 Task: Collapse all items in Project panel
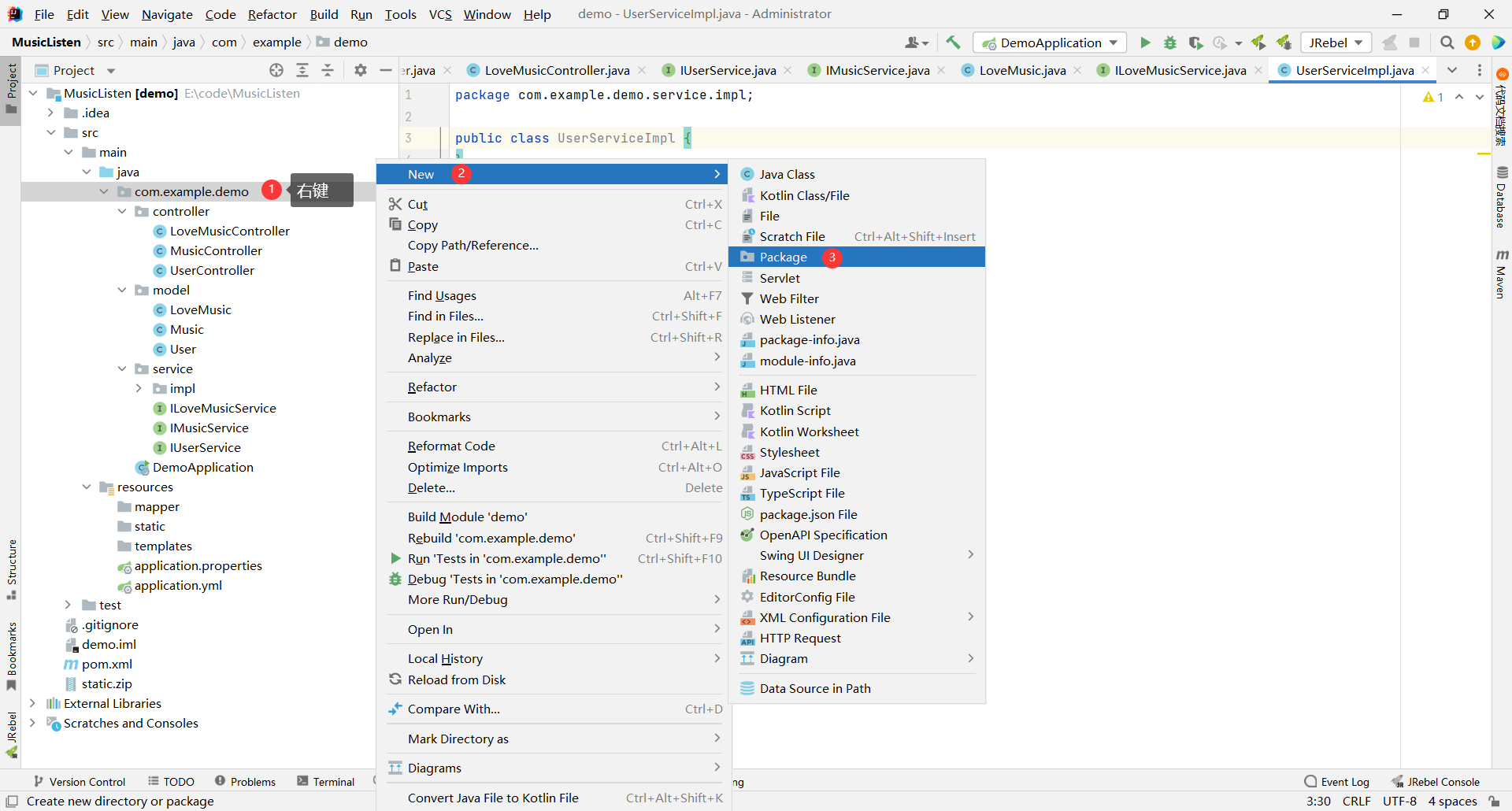(328, 70)
